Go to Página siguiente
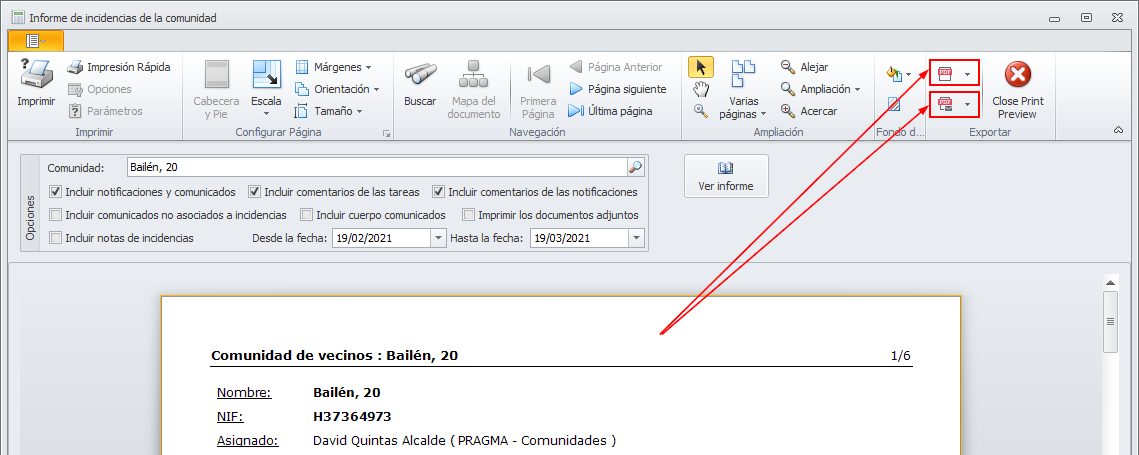 617,89
